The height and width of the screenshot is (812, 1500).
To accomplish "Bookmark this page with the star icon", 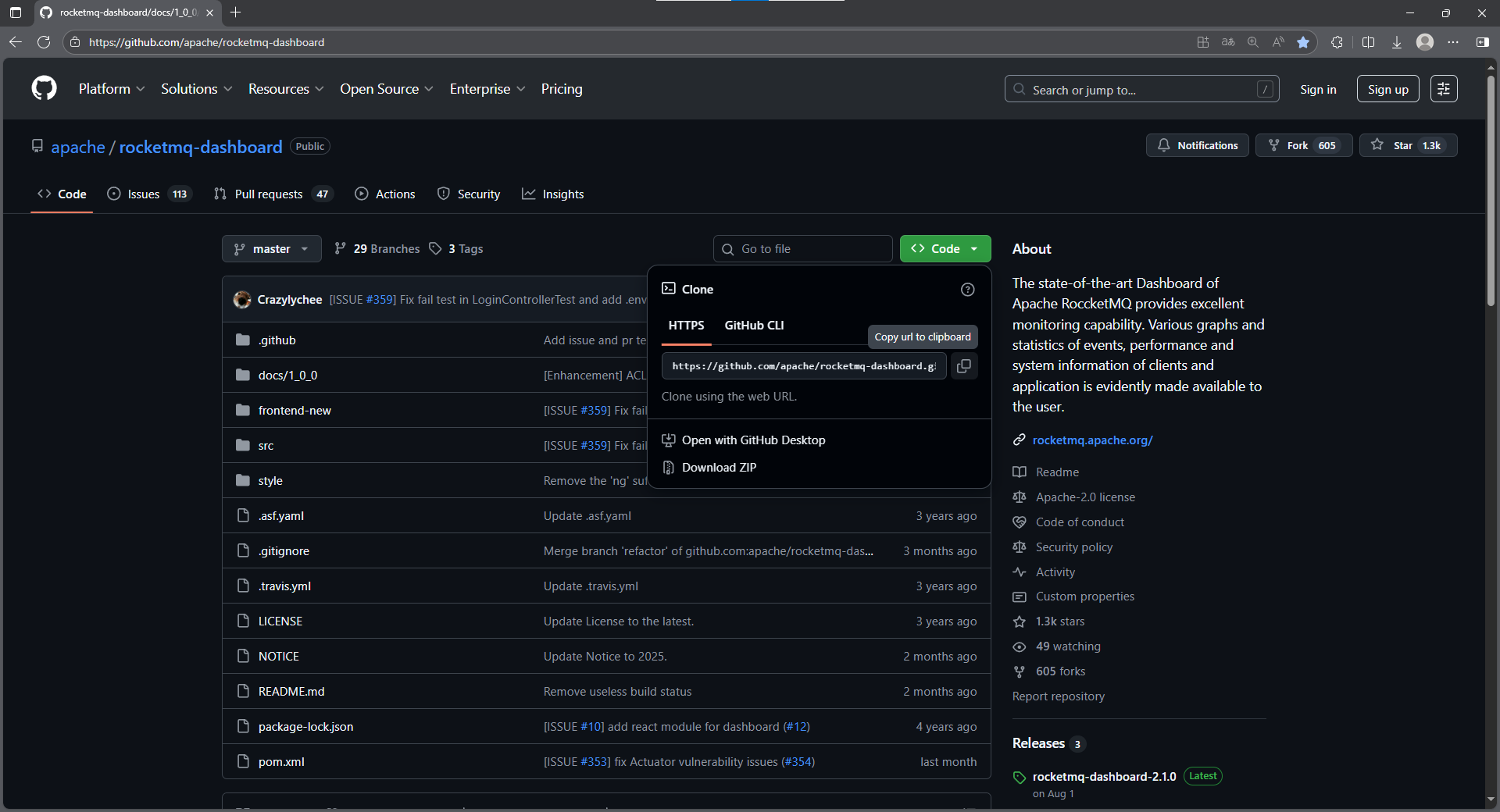I will pos(1302,42).
